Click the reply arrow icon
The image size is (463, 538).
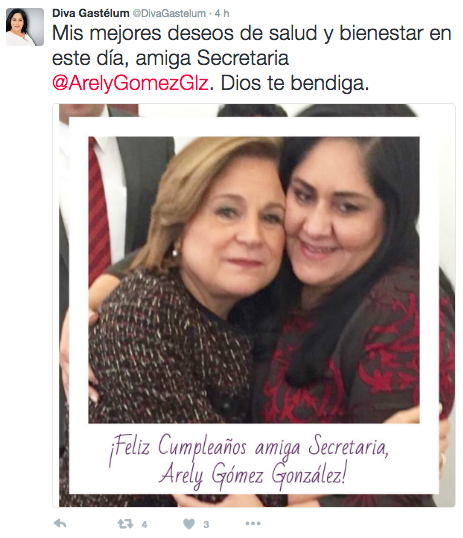60,523
